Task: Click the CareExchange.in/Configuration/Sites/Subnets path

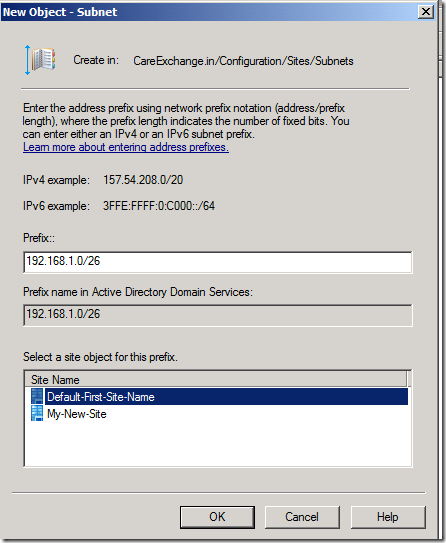Action: [243, 61]
